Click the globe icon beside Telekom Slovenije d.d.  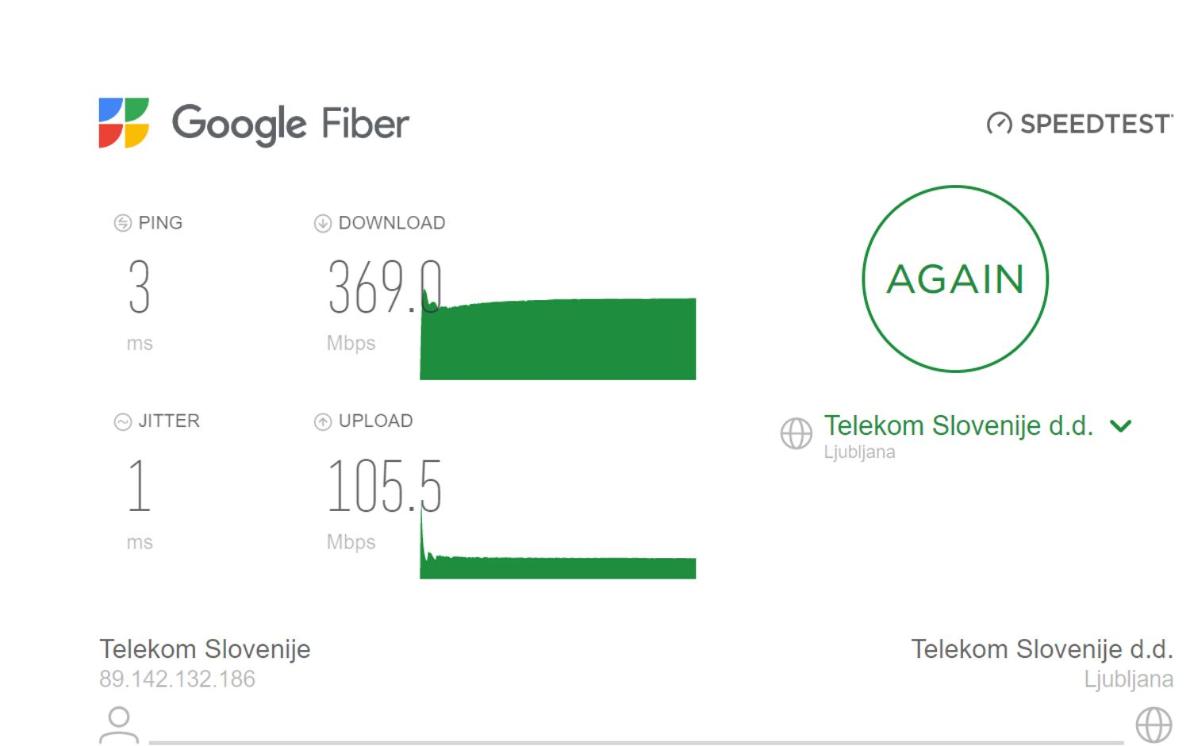coord(796,433)
